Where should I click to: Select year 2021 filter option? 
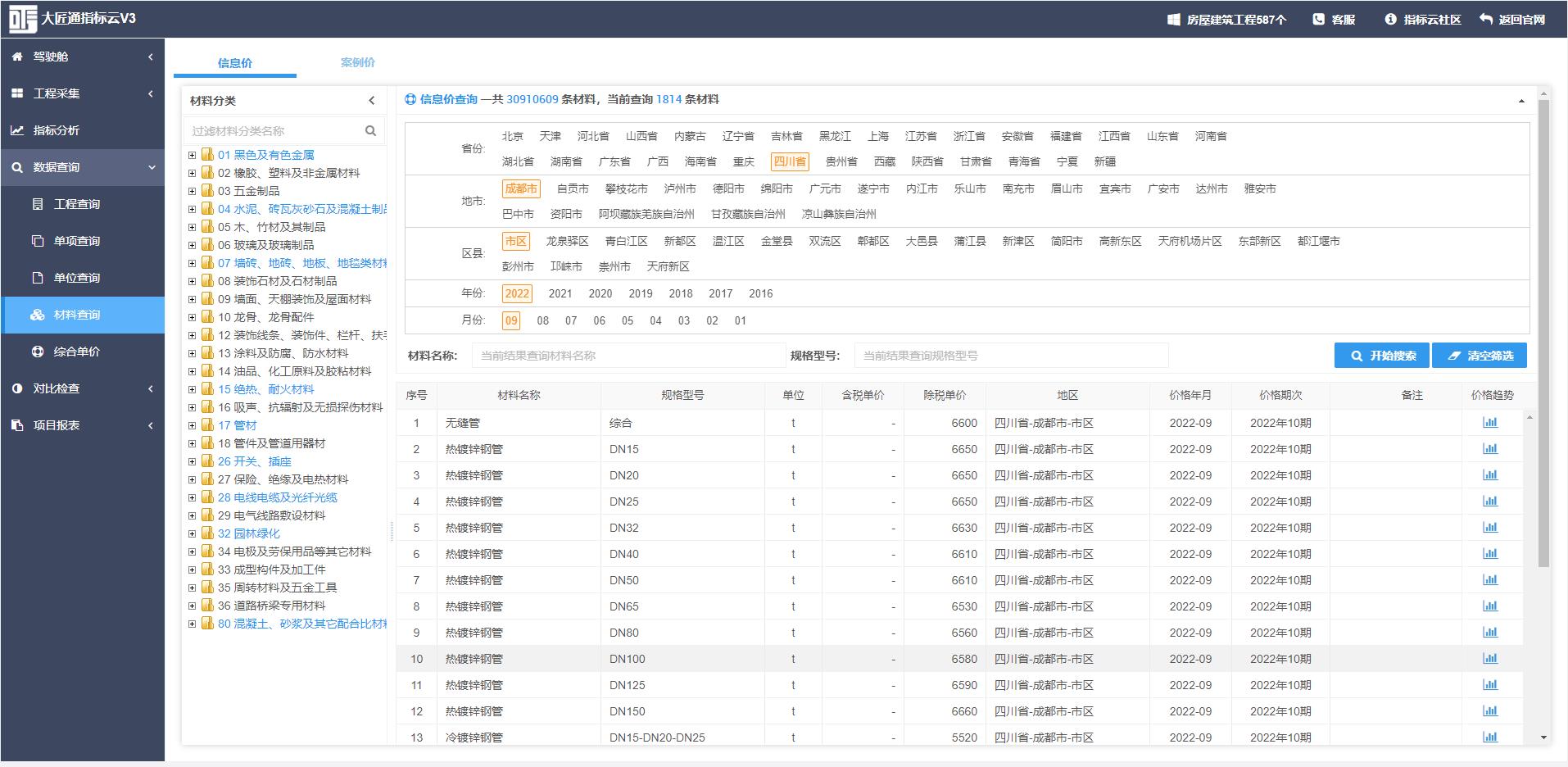tap(560, 293)
